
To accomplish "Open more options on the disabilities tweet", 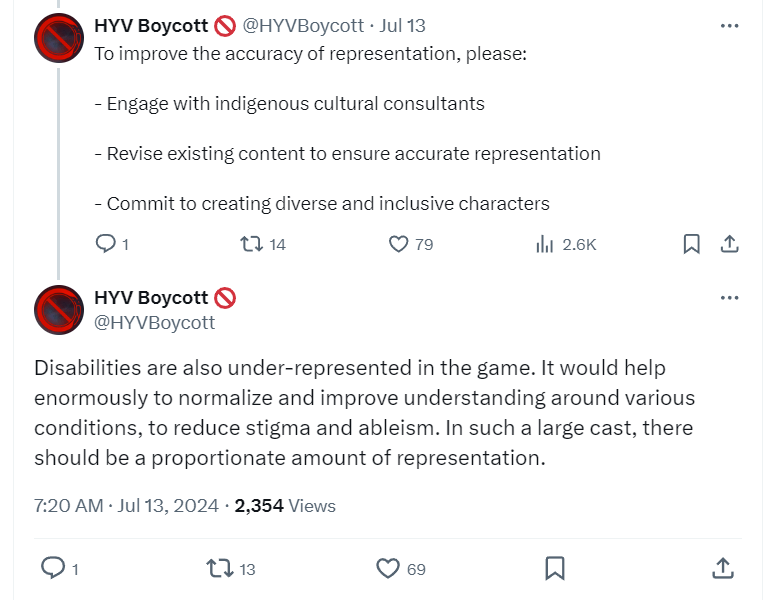I will [729, 298].
